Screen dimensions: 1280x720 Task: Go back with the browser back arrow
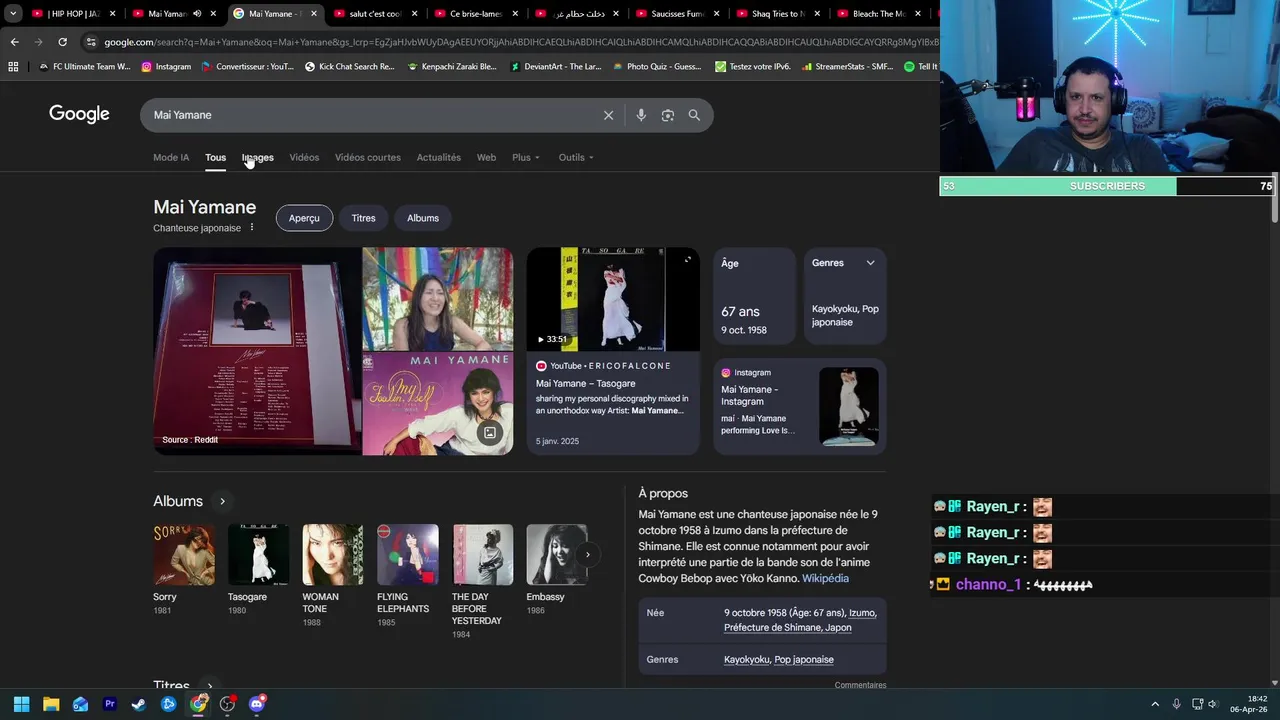(14, 42)
